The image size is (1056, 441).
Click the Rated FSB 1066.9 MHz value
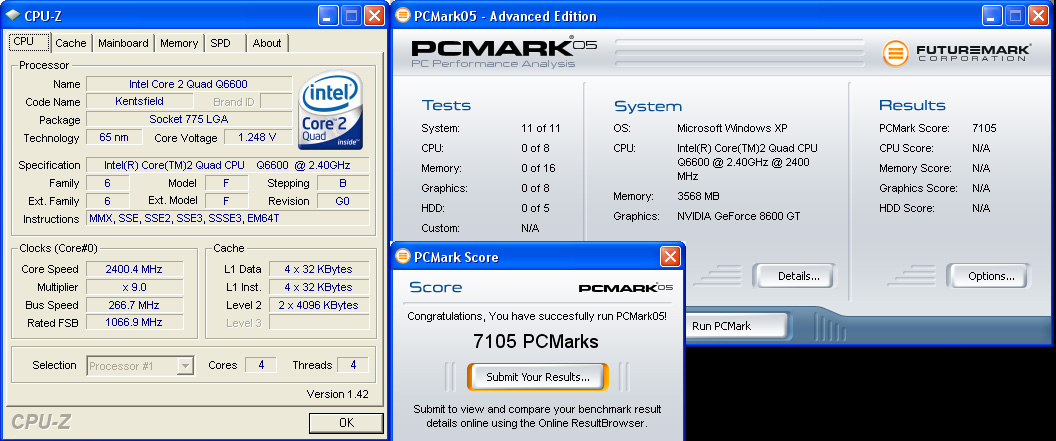click(x=134, y=323)
